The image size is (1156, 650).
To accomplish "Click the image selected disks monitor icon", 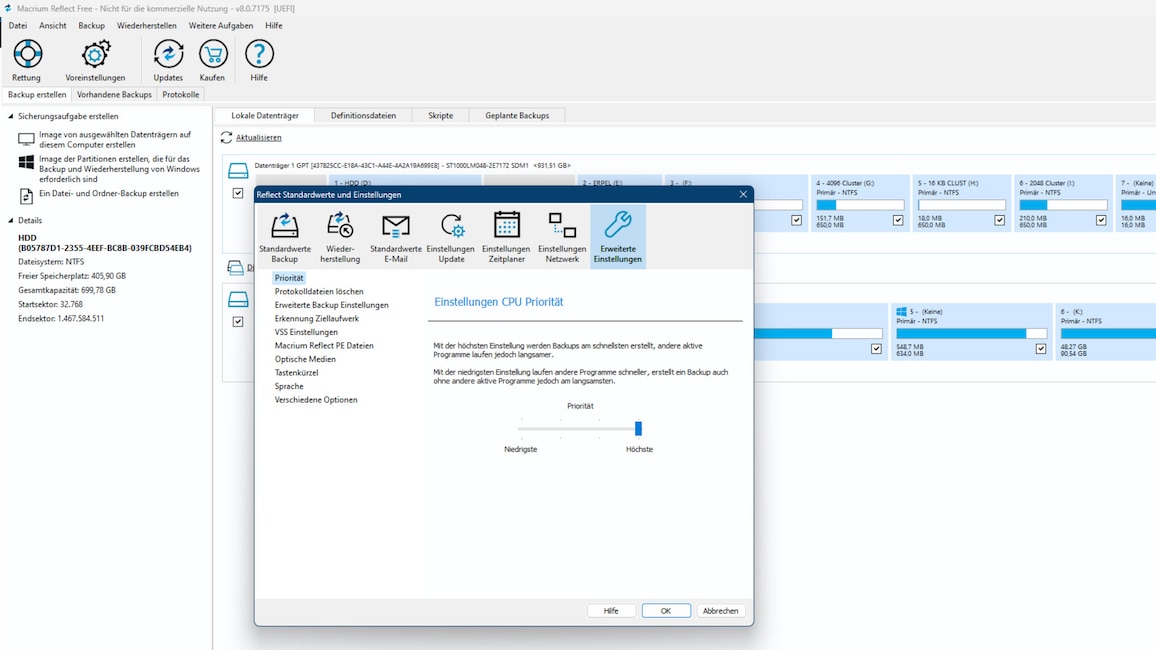I will (26, 139).
